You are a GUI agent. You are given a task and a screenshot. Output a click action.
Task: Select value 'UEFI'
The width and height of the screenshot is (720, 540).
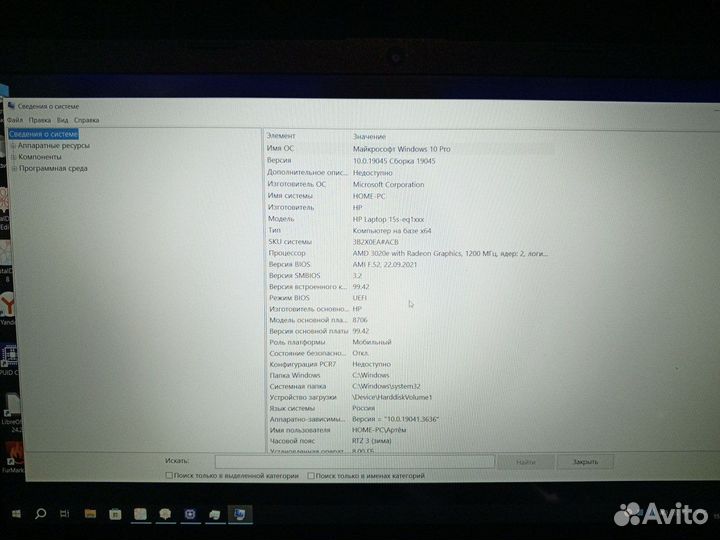[360, 298]
